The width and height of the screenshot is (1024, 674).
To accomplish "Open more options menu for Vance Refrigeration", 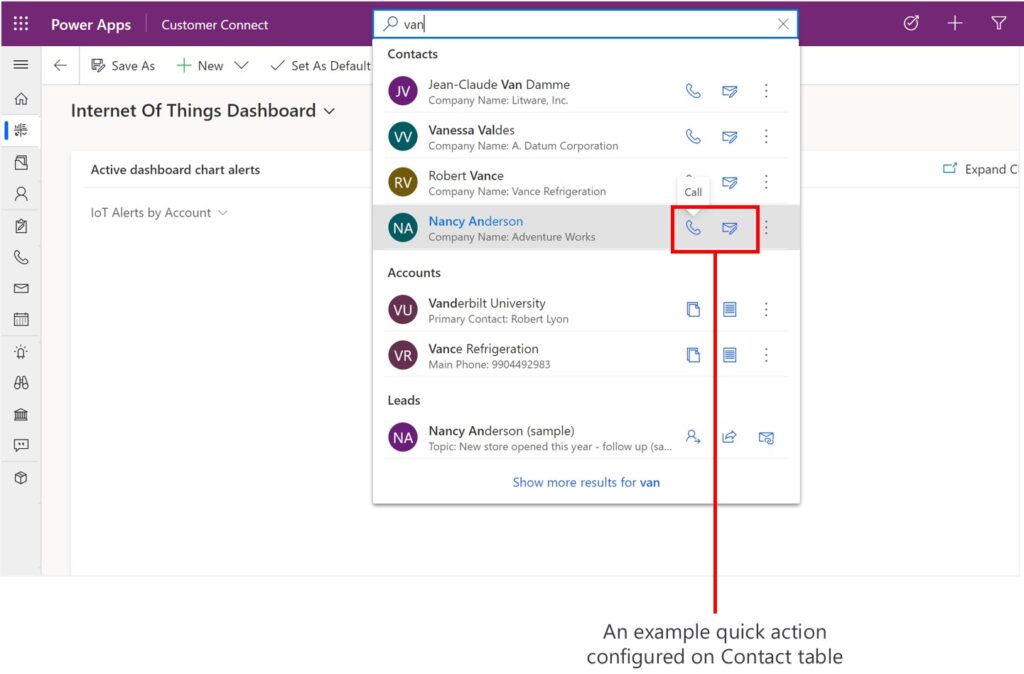I will tap(766, 354).
